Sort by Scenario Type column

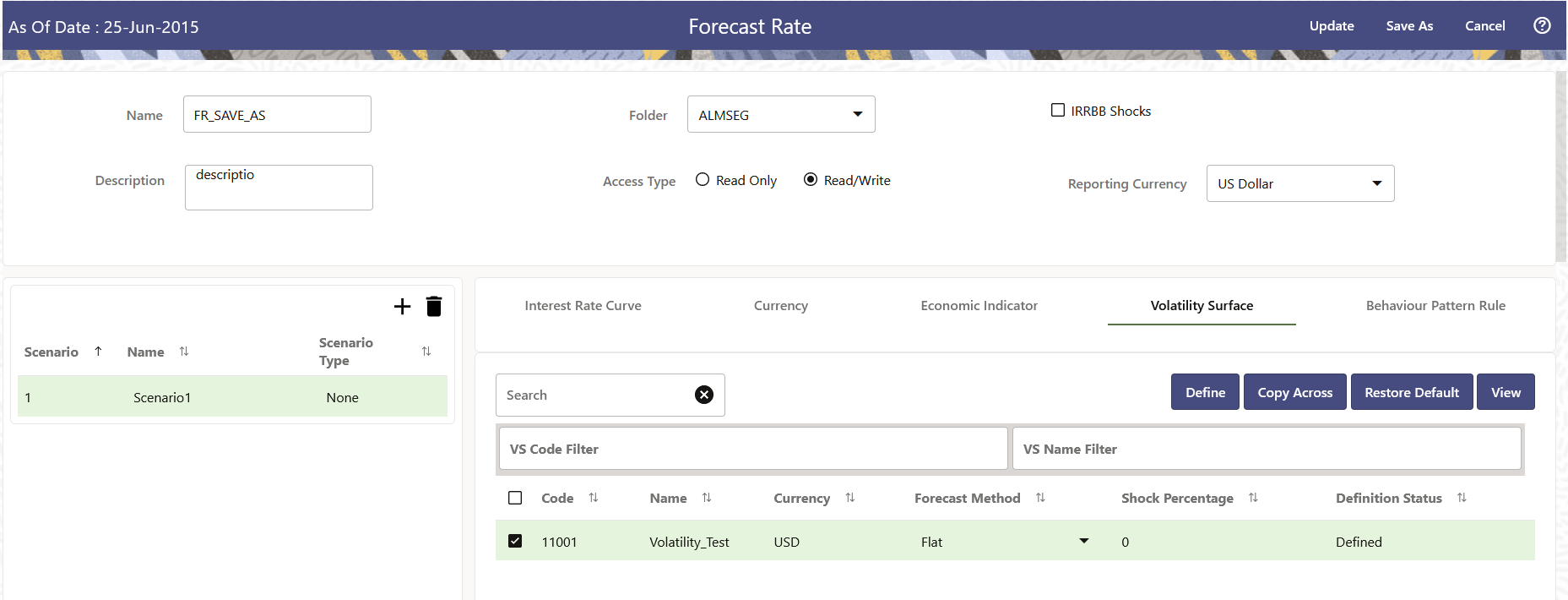(x=426, y=352)
